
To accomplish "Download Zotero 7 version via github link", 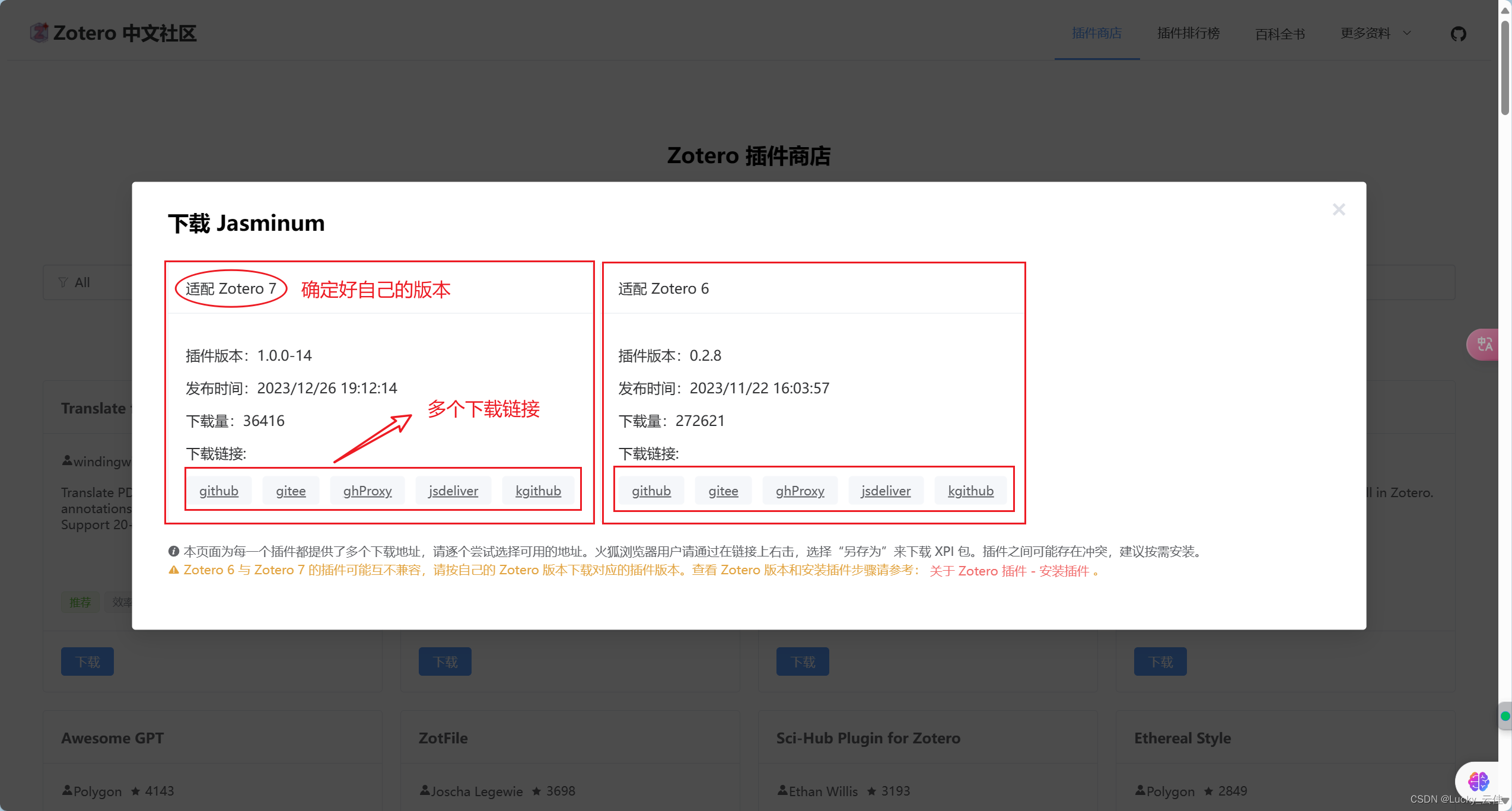I will coord(218,491).
